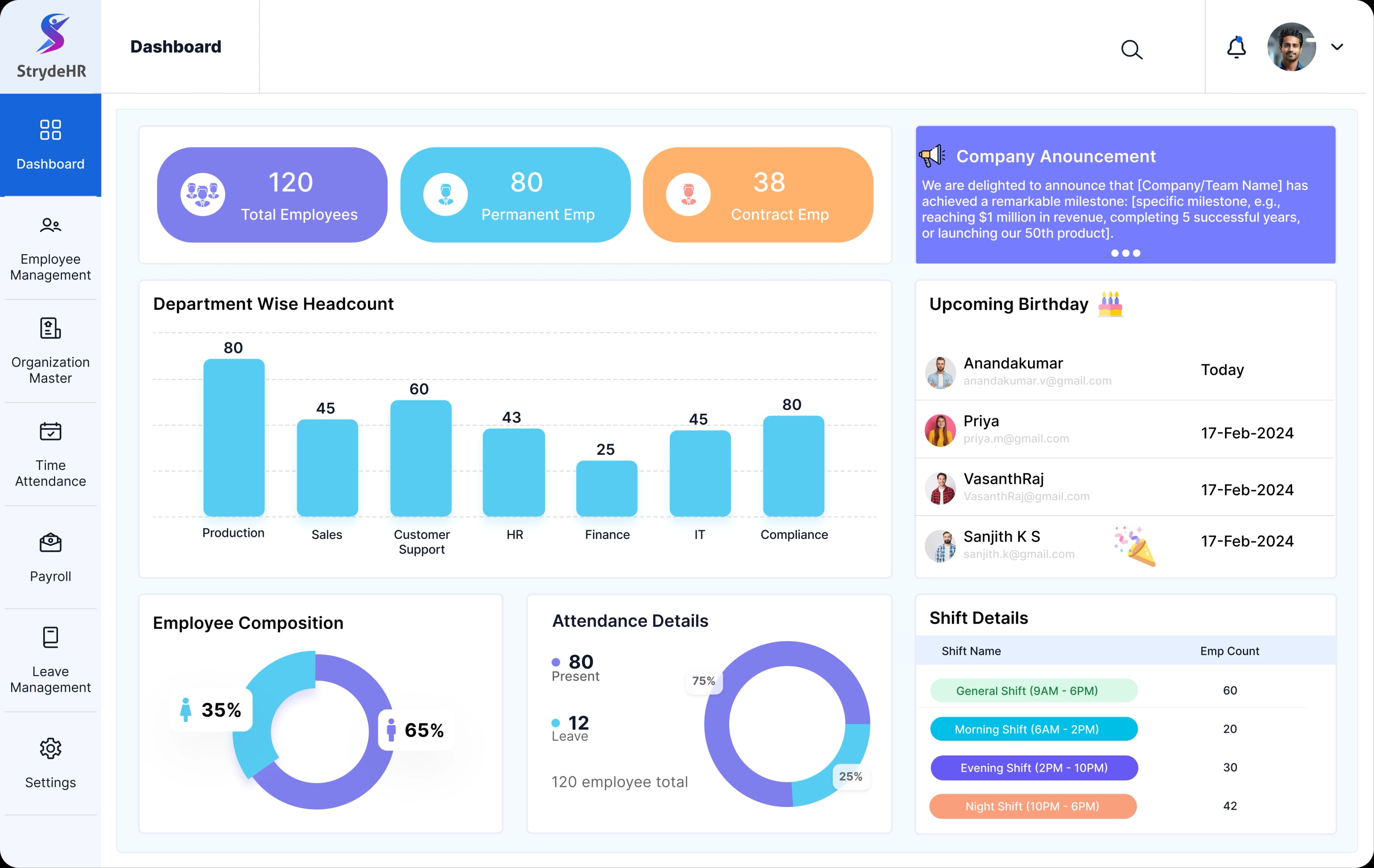
Task: Open Employee Management from the sidebar
Action: [50, 225]
